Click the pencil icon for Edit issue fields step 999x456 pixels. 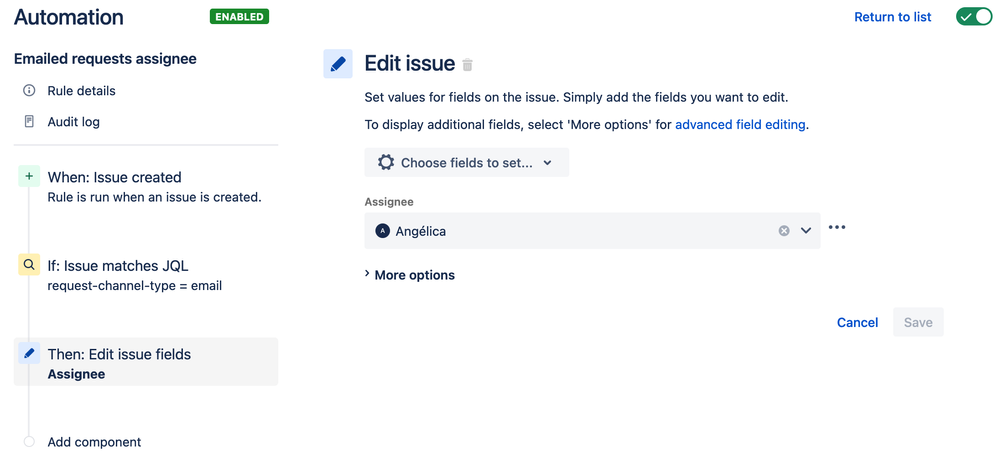pyautogui.click(x=29, y=353)
